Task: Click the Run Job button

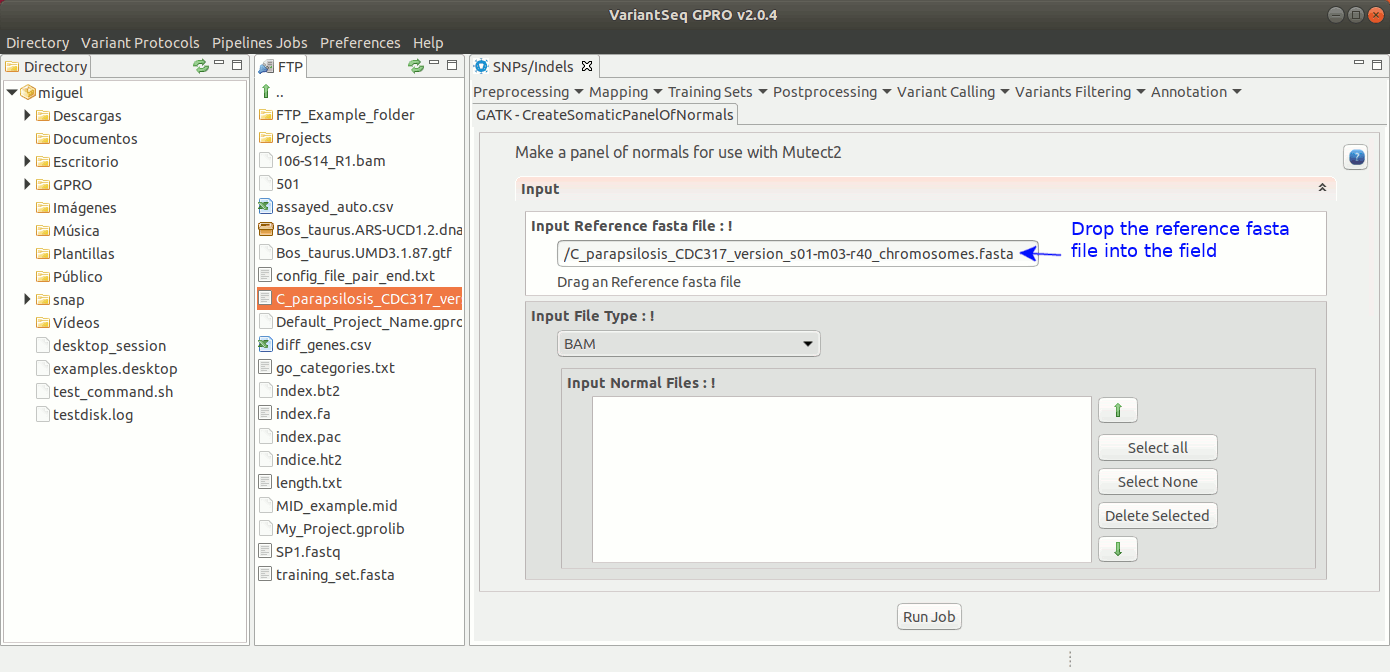Action: click(929, 617)
